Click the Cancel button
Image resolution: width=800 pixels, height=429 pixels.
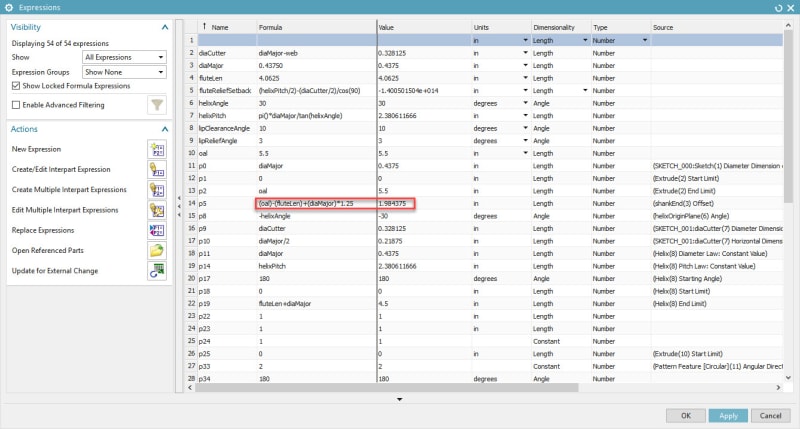pyautogui.click(x=770, y=416)
